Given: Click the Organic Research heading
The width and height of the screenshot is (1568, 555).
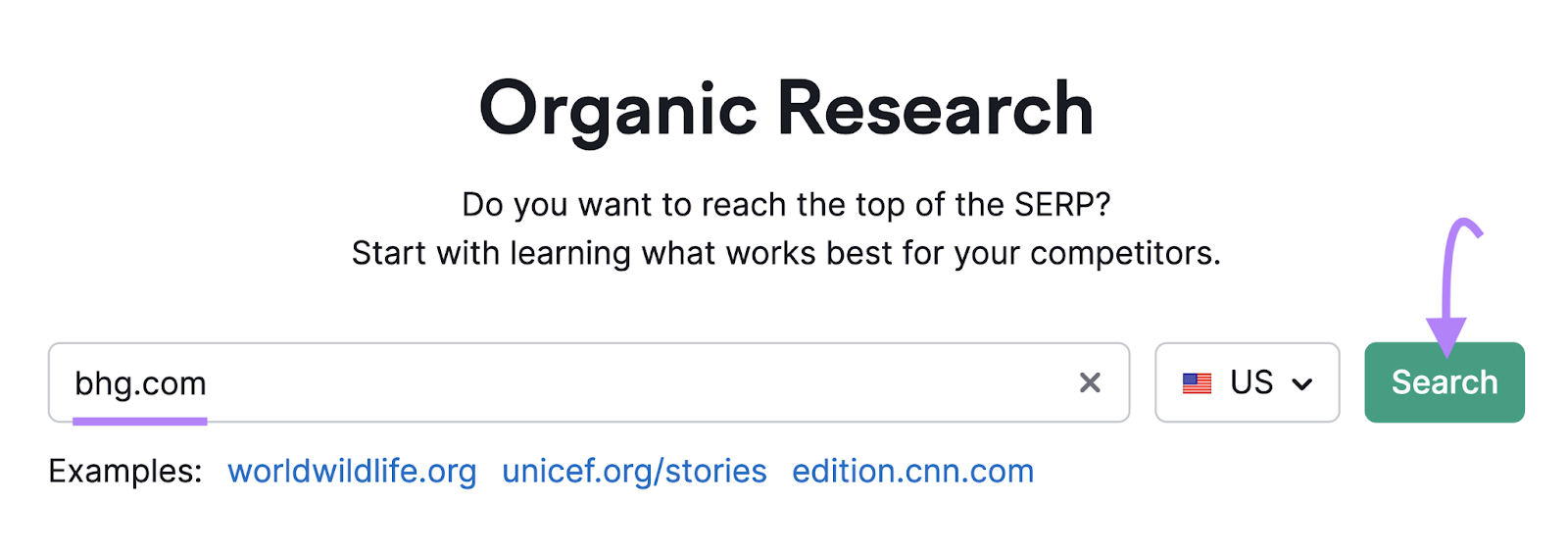Looking at the screenshot, I should tap(785, 109).
